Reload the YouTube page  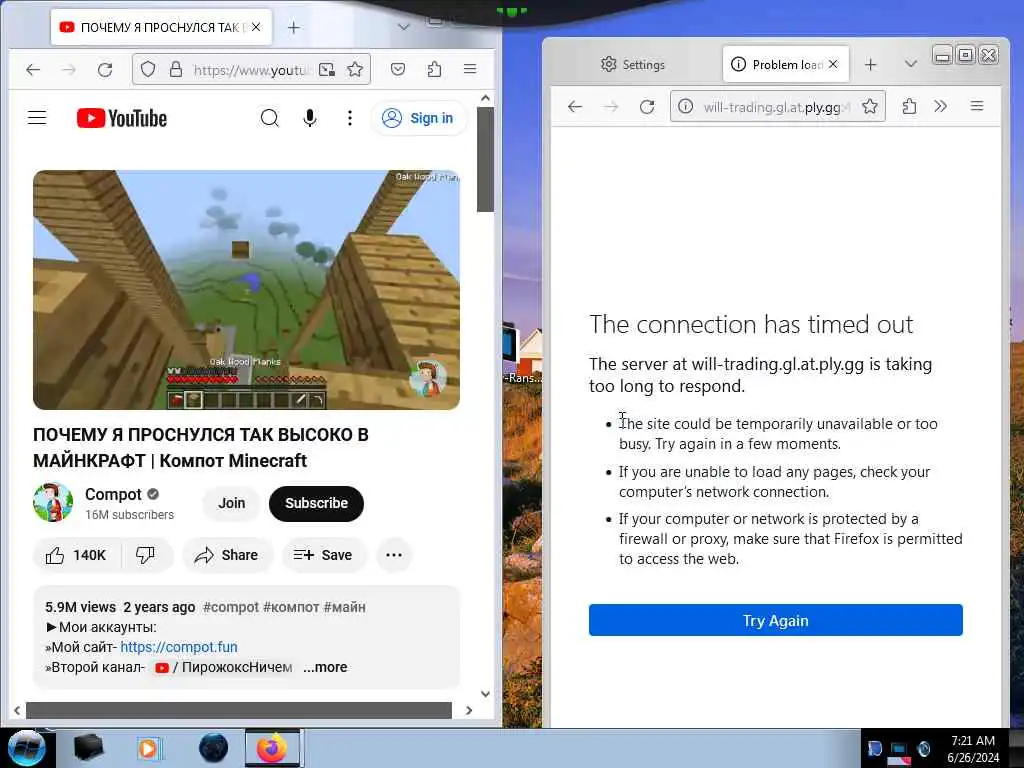click(104, 69)
